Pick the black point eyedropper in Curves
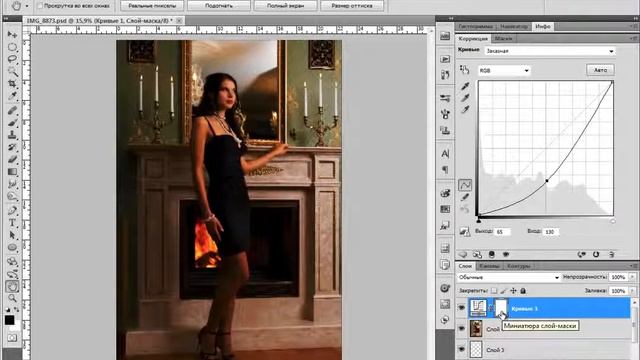Viewport: 640px width, 360px height. coord(465,86)
